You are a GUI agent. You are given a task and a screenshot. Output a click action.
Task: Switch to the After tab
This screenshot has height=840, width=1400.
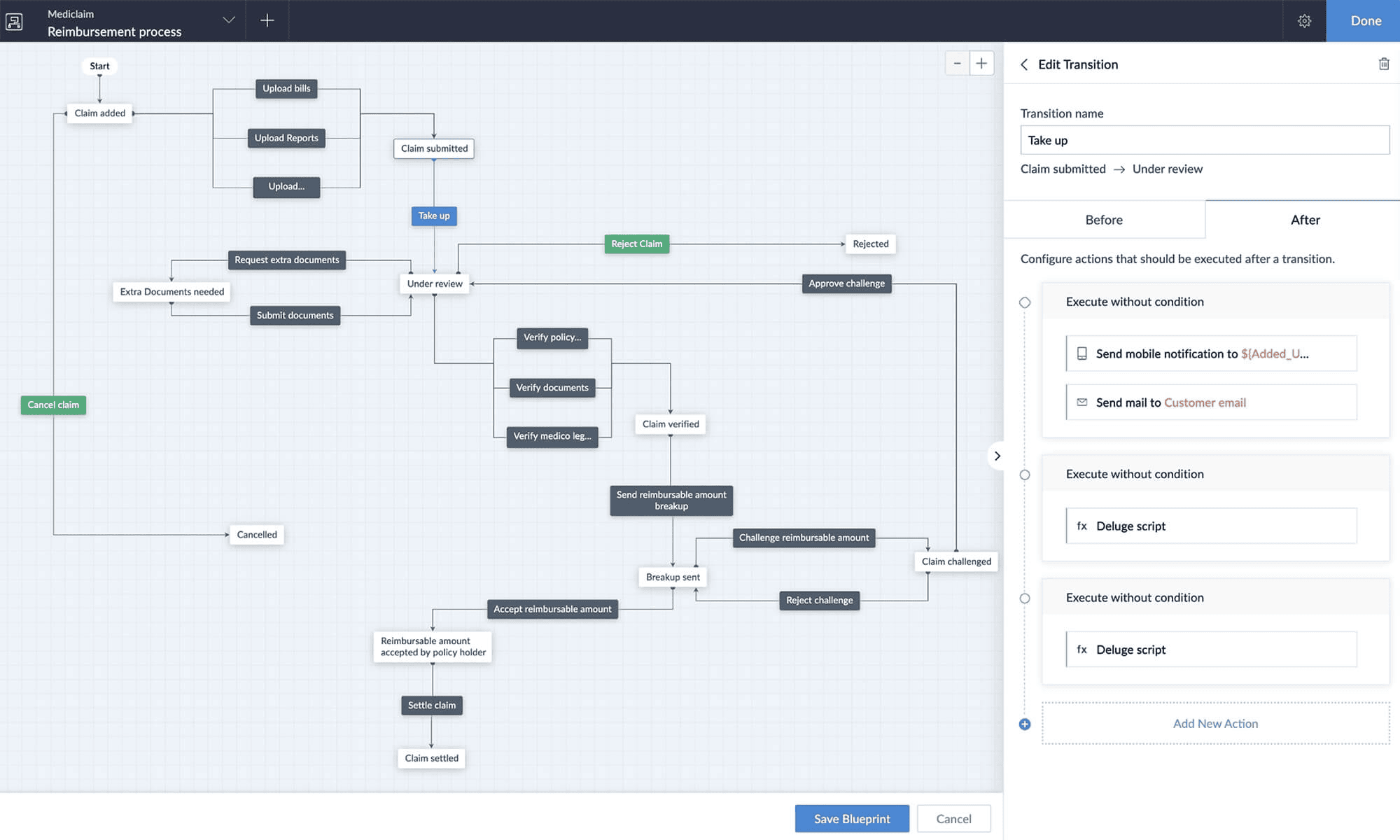1305,219
